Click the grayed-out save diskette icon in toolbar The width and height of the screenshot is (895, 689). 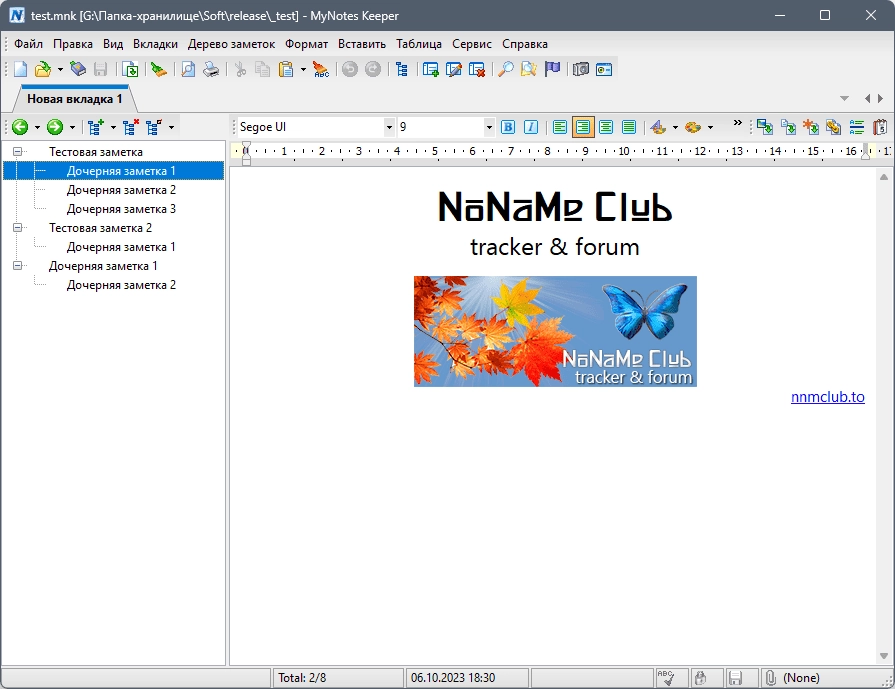coord(100,69)
